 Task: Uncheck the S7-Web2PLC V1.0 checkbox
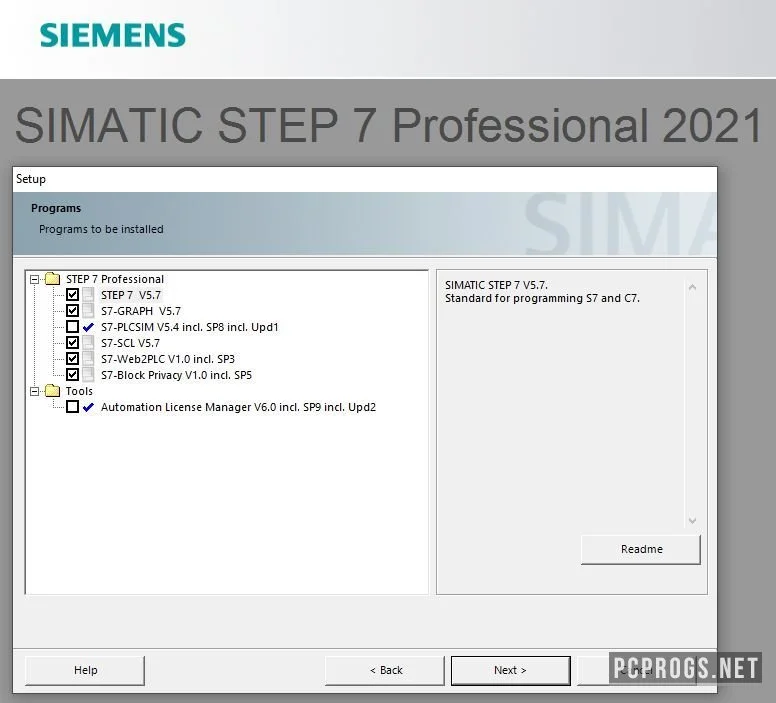(x=72, y=358)
